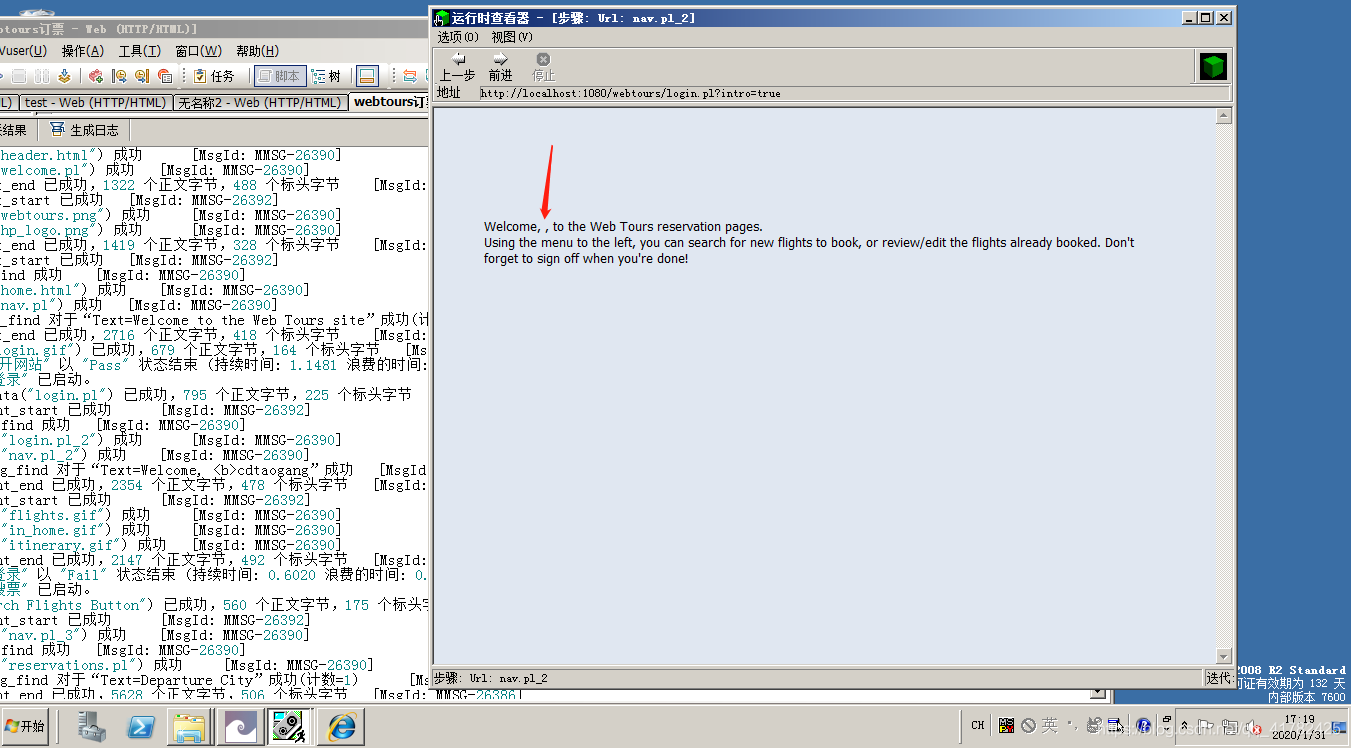Click the start transaction clock icon
This screenshot has width=1351, height=748.
pos(119,76)
